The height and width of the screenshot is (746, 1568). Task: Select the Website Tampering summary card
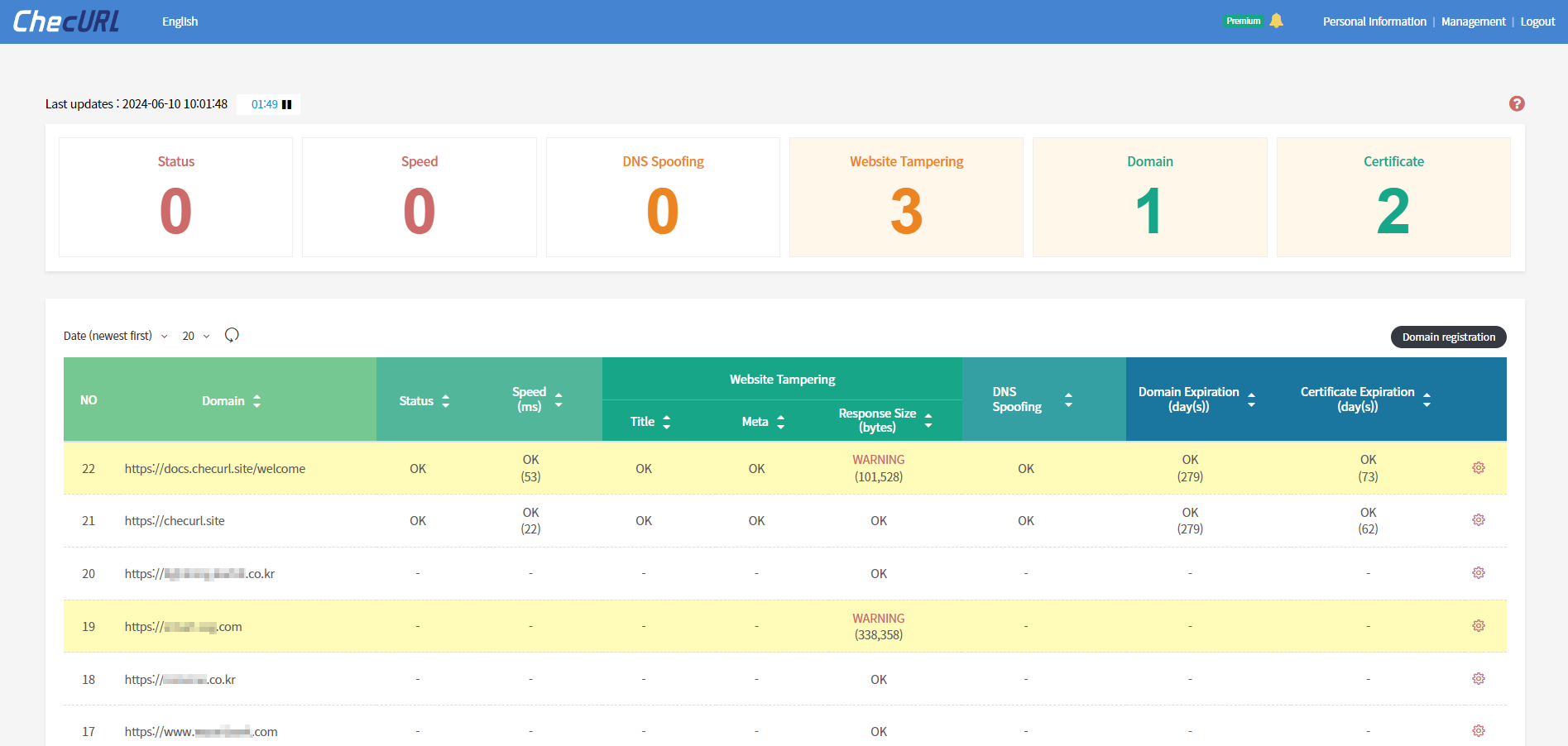tap(906, 197)
